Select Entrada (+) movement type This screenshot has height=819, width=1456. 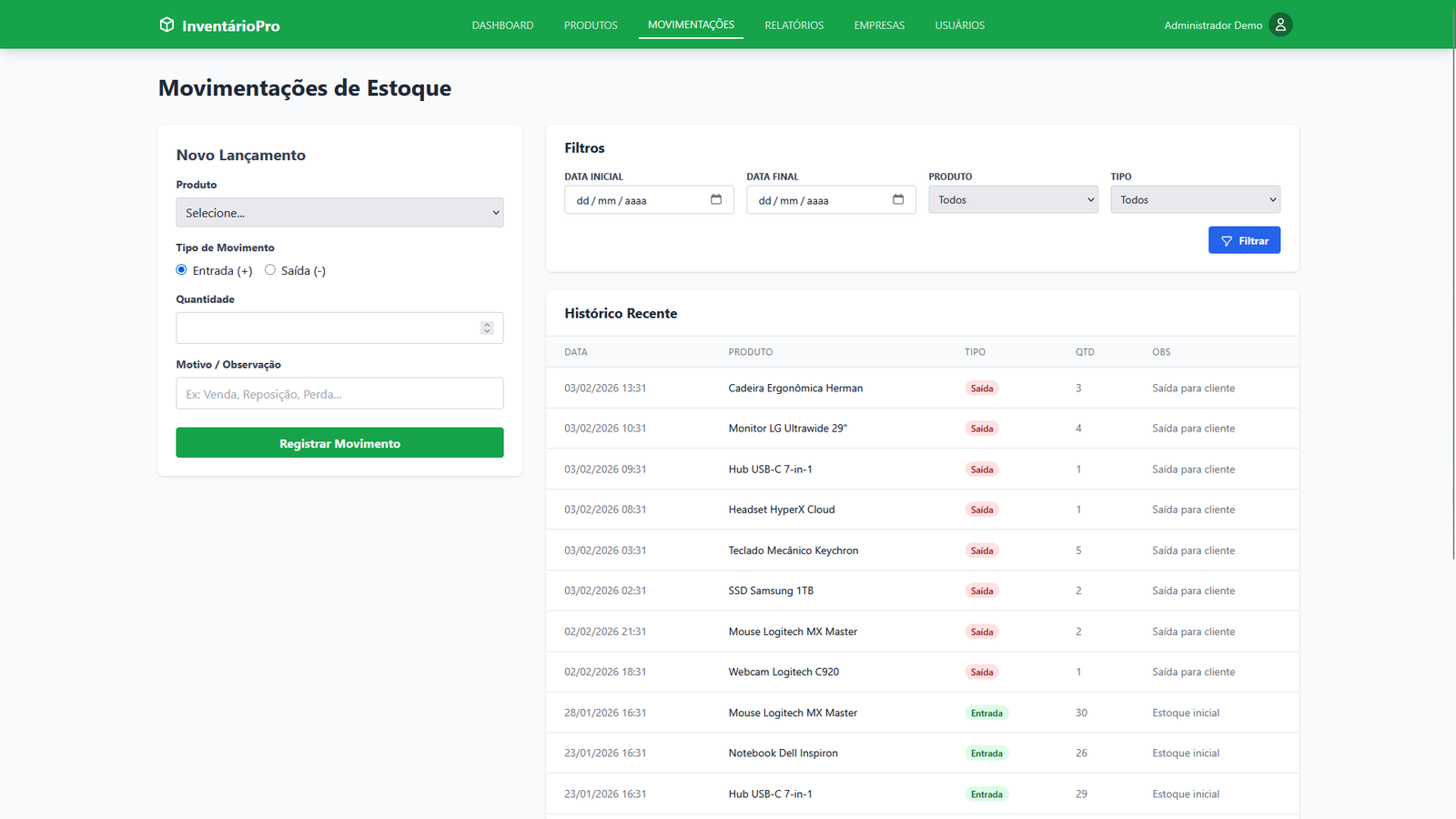[x=182, y=270]
